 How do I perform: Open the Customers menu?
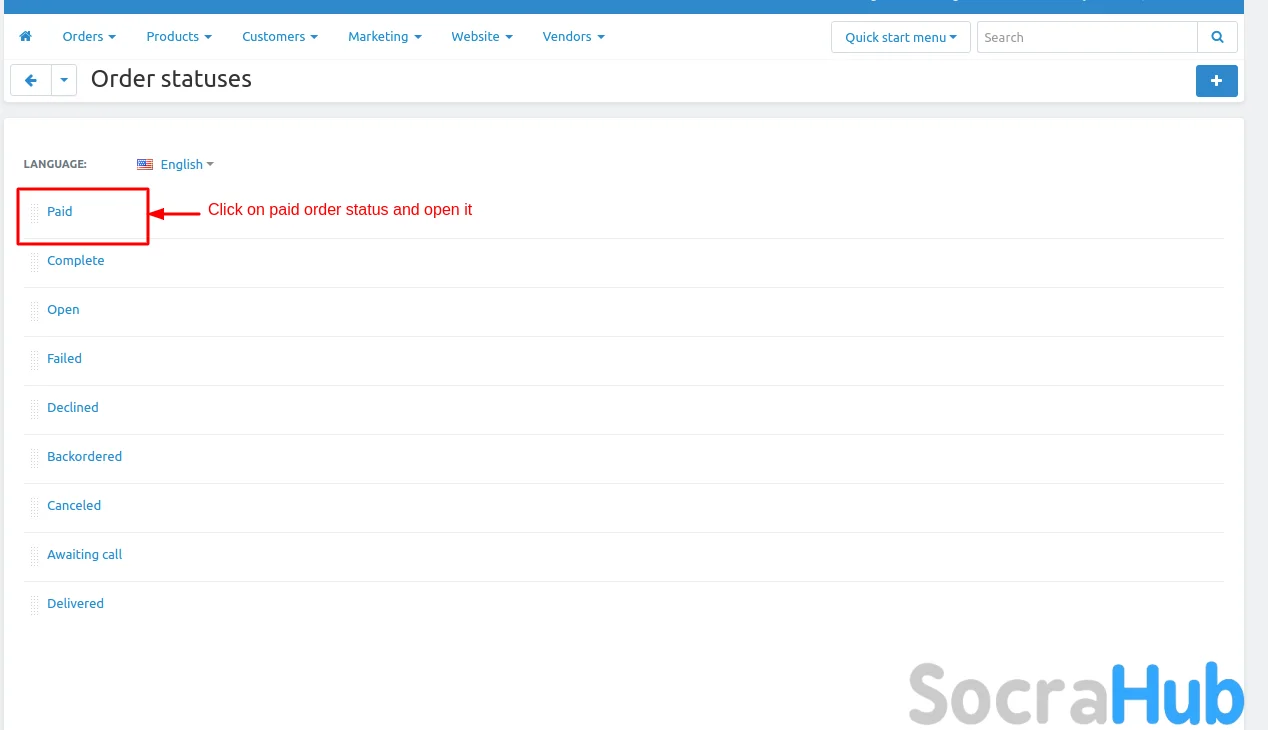(280, 37)
